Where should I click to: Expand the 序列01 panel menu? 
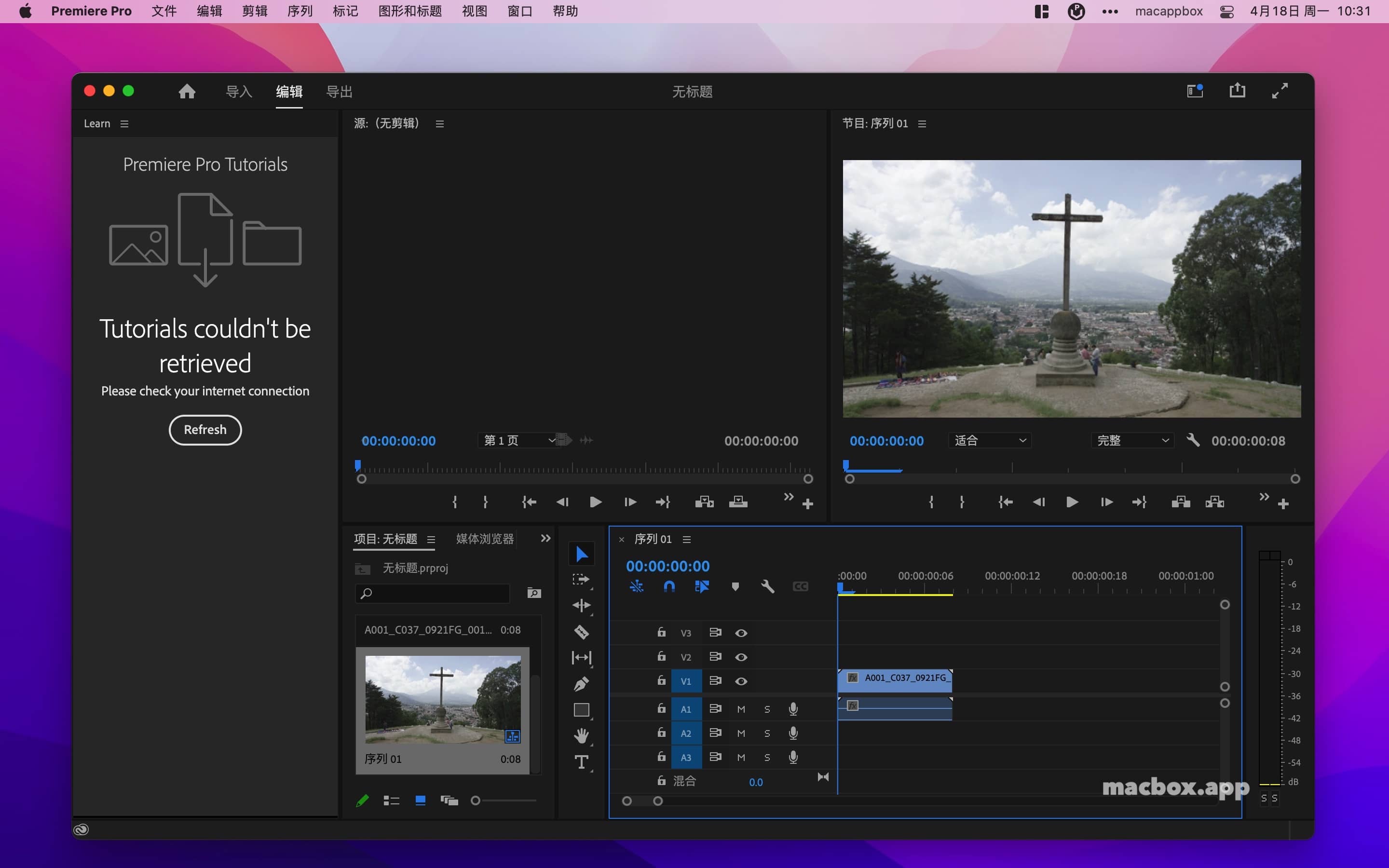click(x=688, y=539)
